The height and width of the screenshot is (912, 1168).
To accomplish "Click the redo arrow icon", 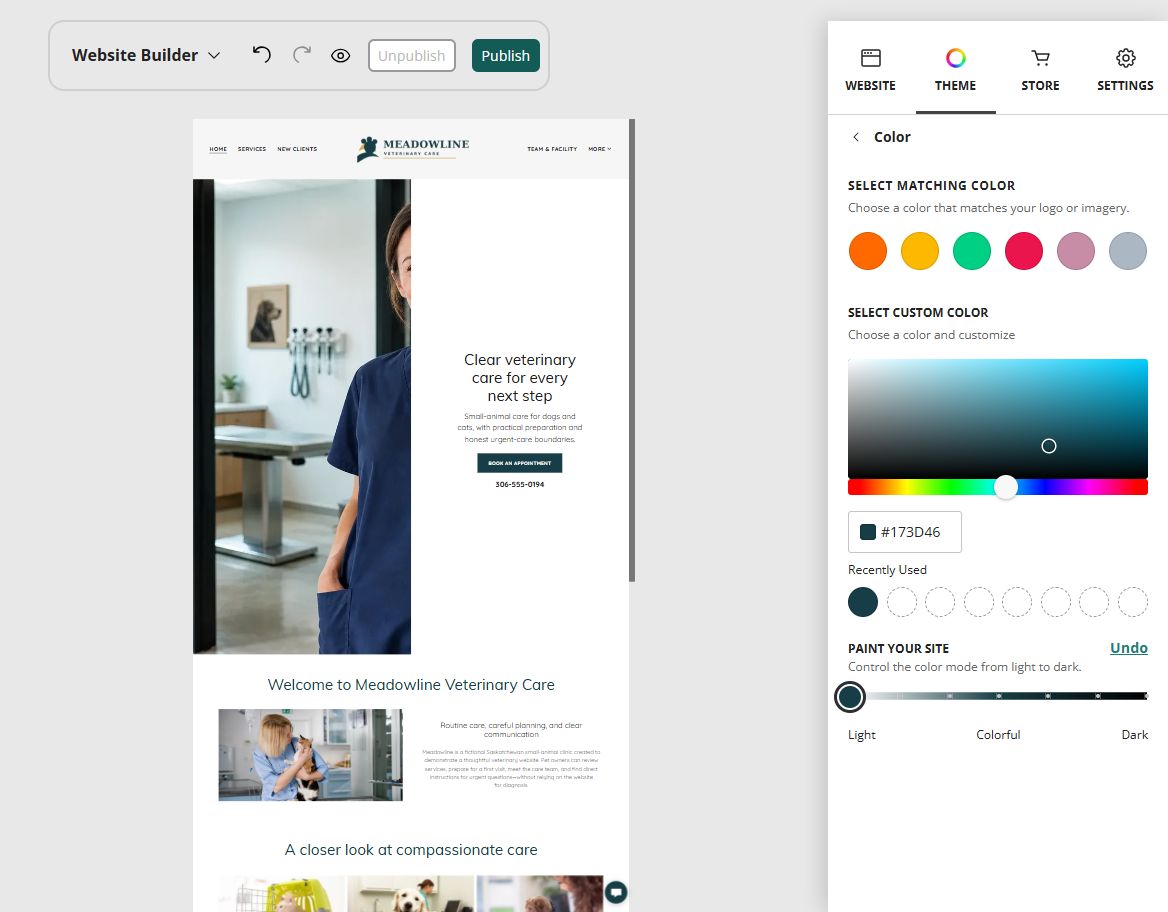I will [x=302, y=54].
